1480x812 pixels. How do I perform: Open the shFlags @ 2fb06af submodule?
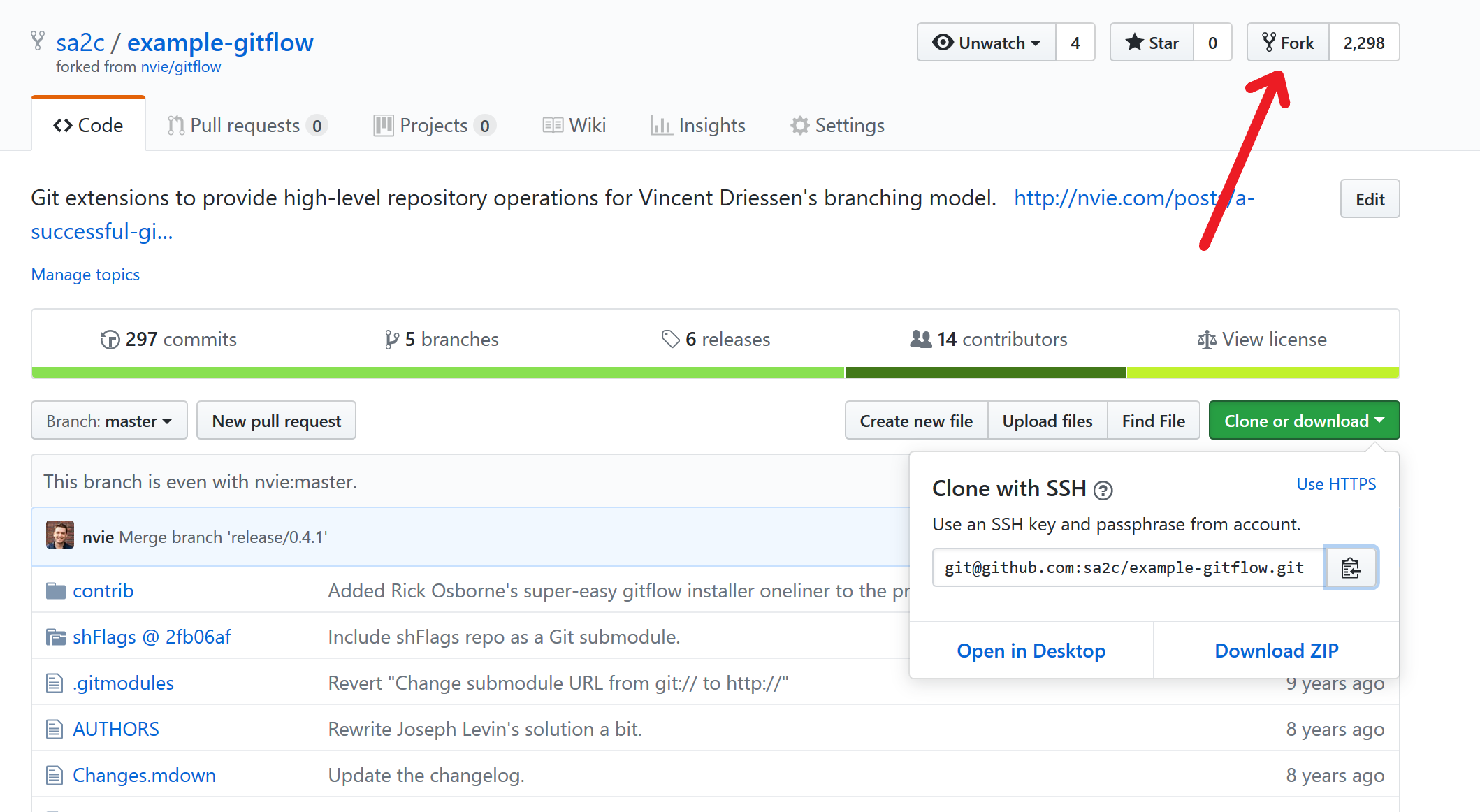(x=152, y=637)
